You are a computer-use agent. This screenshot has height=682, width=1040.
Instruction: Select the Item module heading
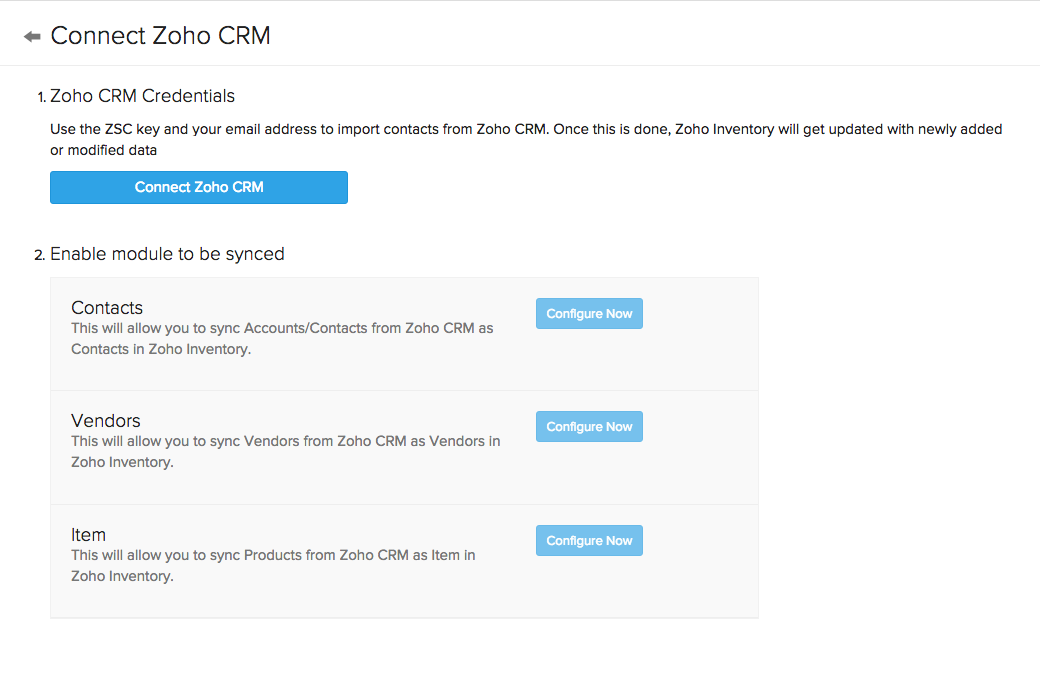(88, 534)
